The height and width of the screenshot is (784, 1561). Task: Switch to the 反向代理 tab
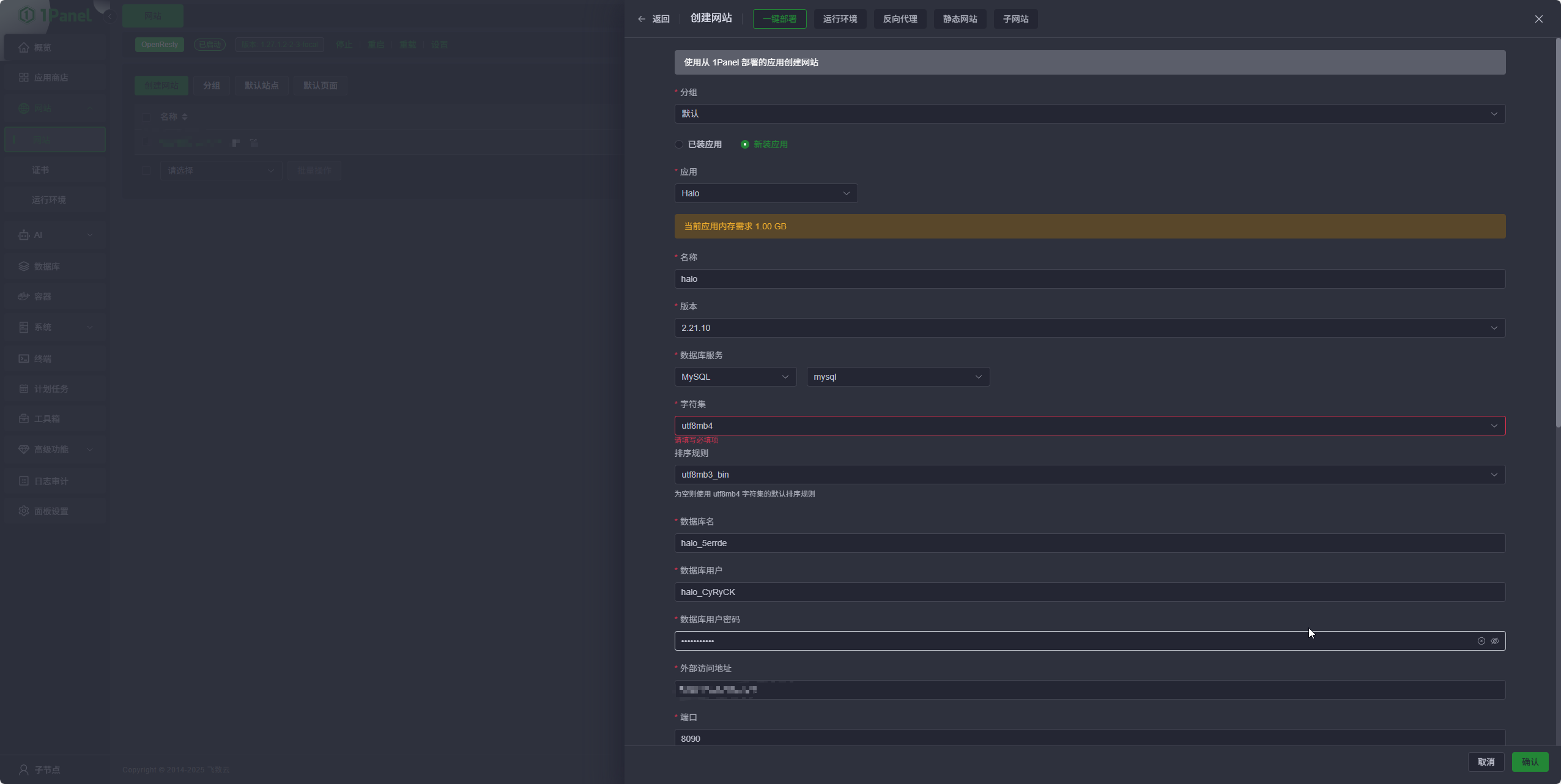900,19
